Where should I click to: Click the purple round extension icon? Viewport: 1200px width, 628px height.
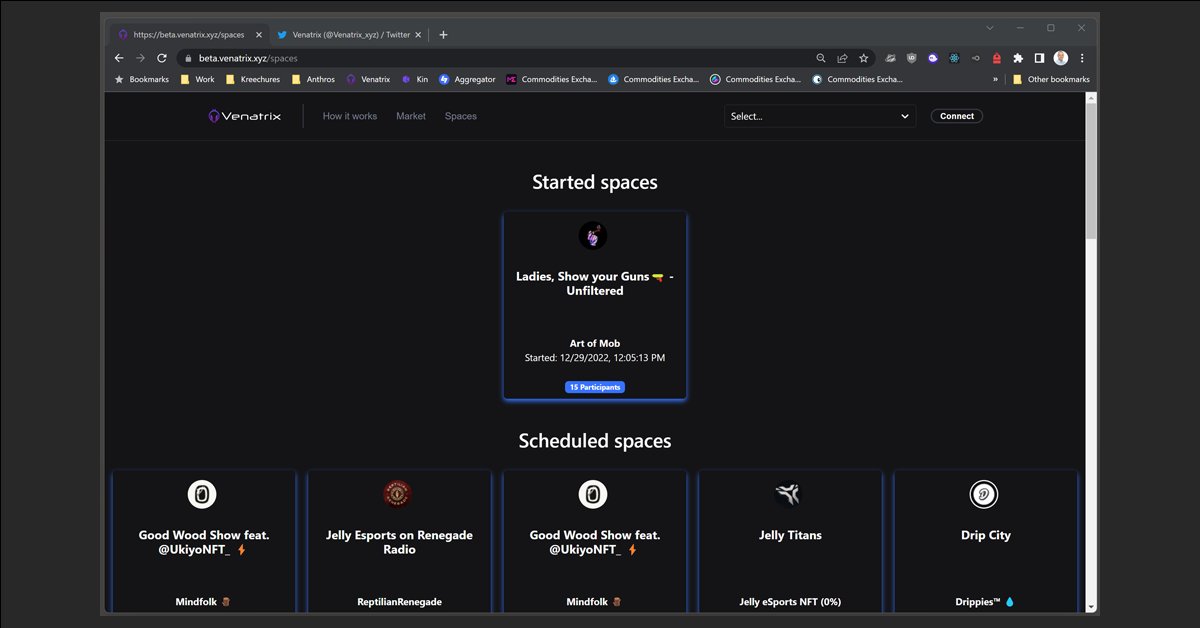pos(932,58)
